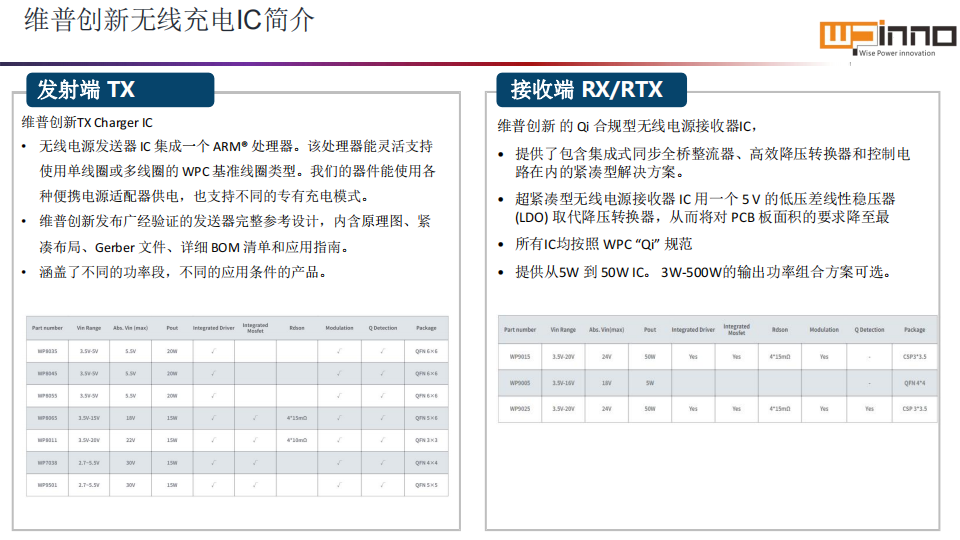
Task: Click Rdson header in RX table
Action: point(779,330)
